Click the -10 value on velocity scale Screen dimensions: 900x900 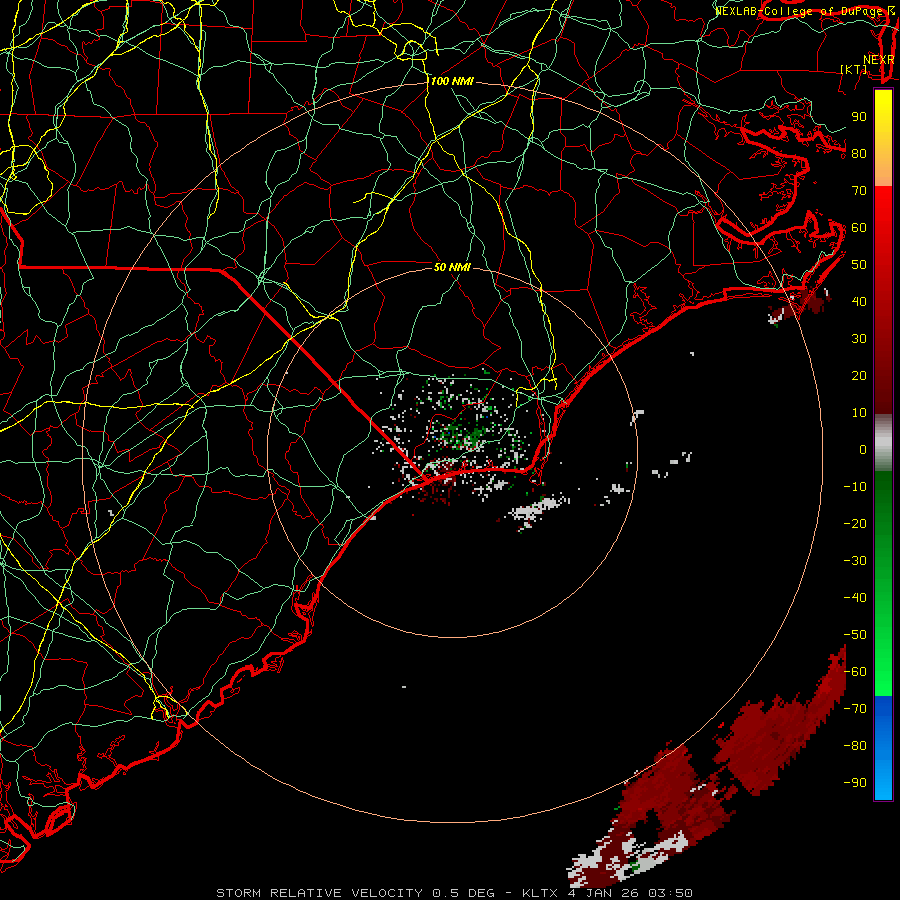coord(855,487)
